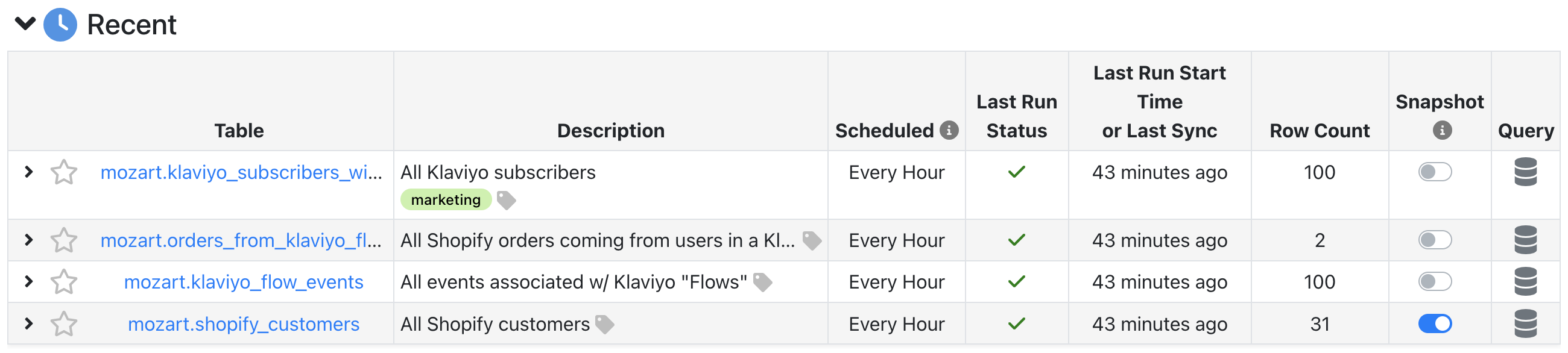Enable snapshot for klaviyo_subscribers table
Viewport: 1568px width, 353px height.
(x=1435, y=172)
